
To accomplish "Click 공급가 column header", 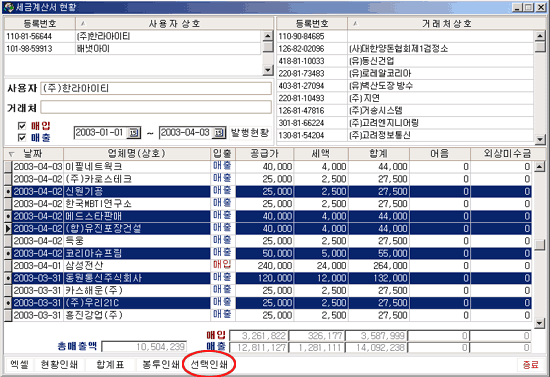I will 265,154.
